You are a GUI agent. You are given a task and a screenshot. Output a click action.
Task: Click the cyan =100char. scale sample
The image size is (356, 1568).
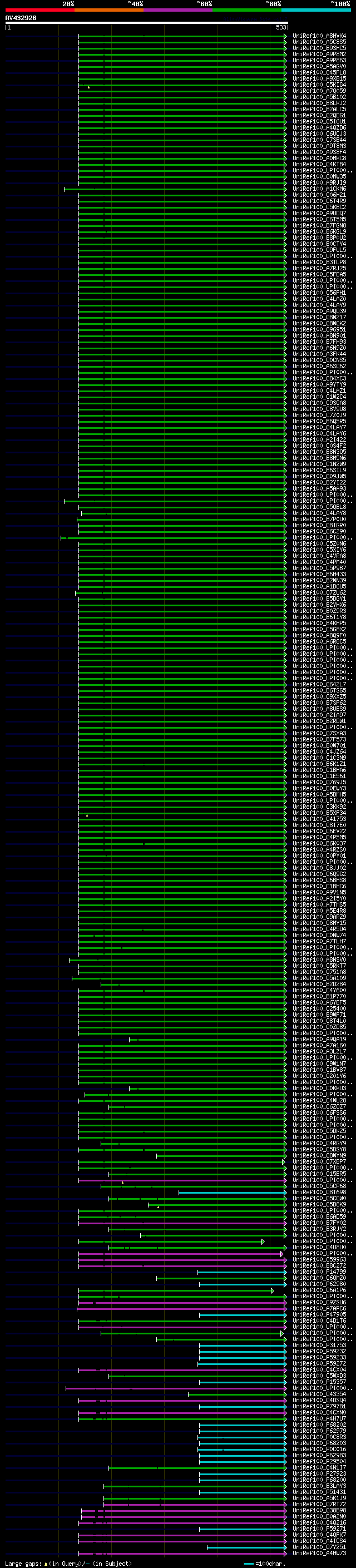pos(248,1563)
